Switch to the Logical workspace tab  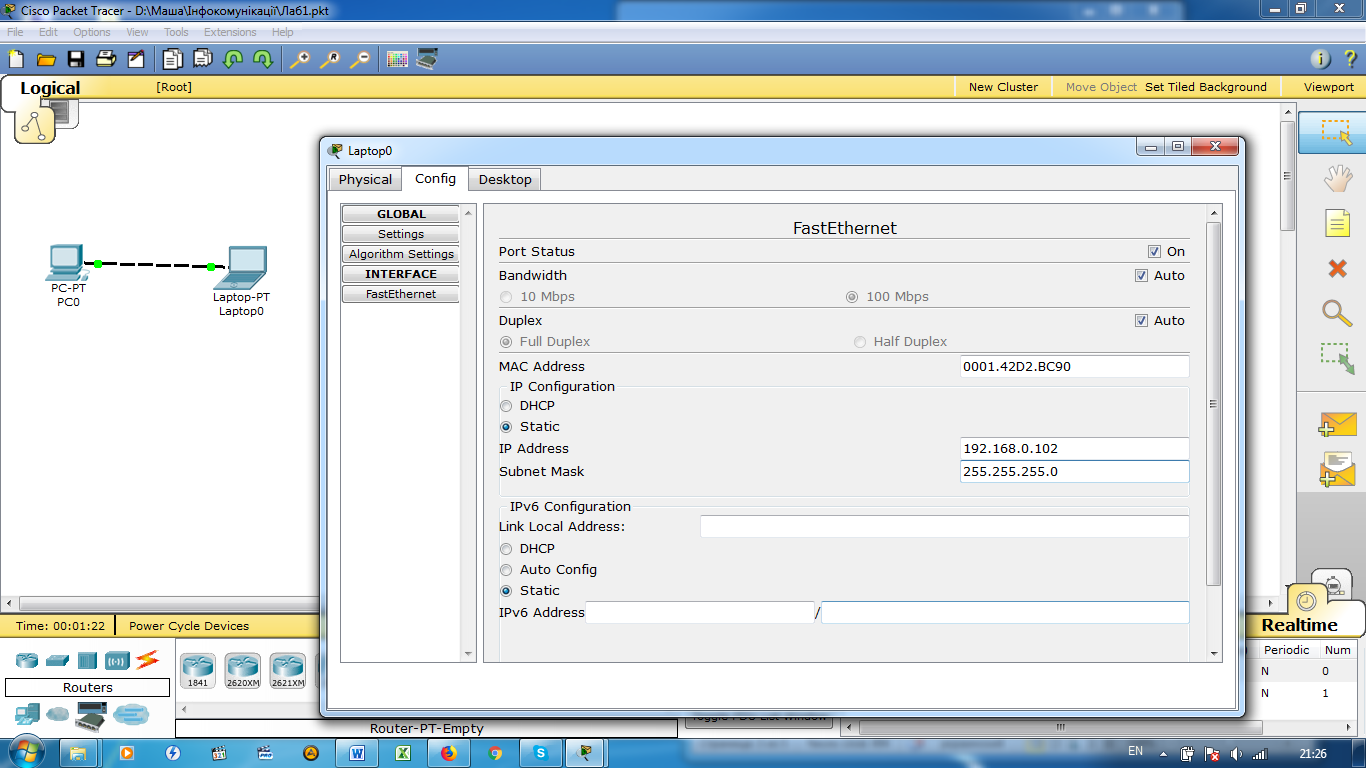click(50, 88)
